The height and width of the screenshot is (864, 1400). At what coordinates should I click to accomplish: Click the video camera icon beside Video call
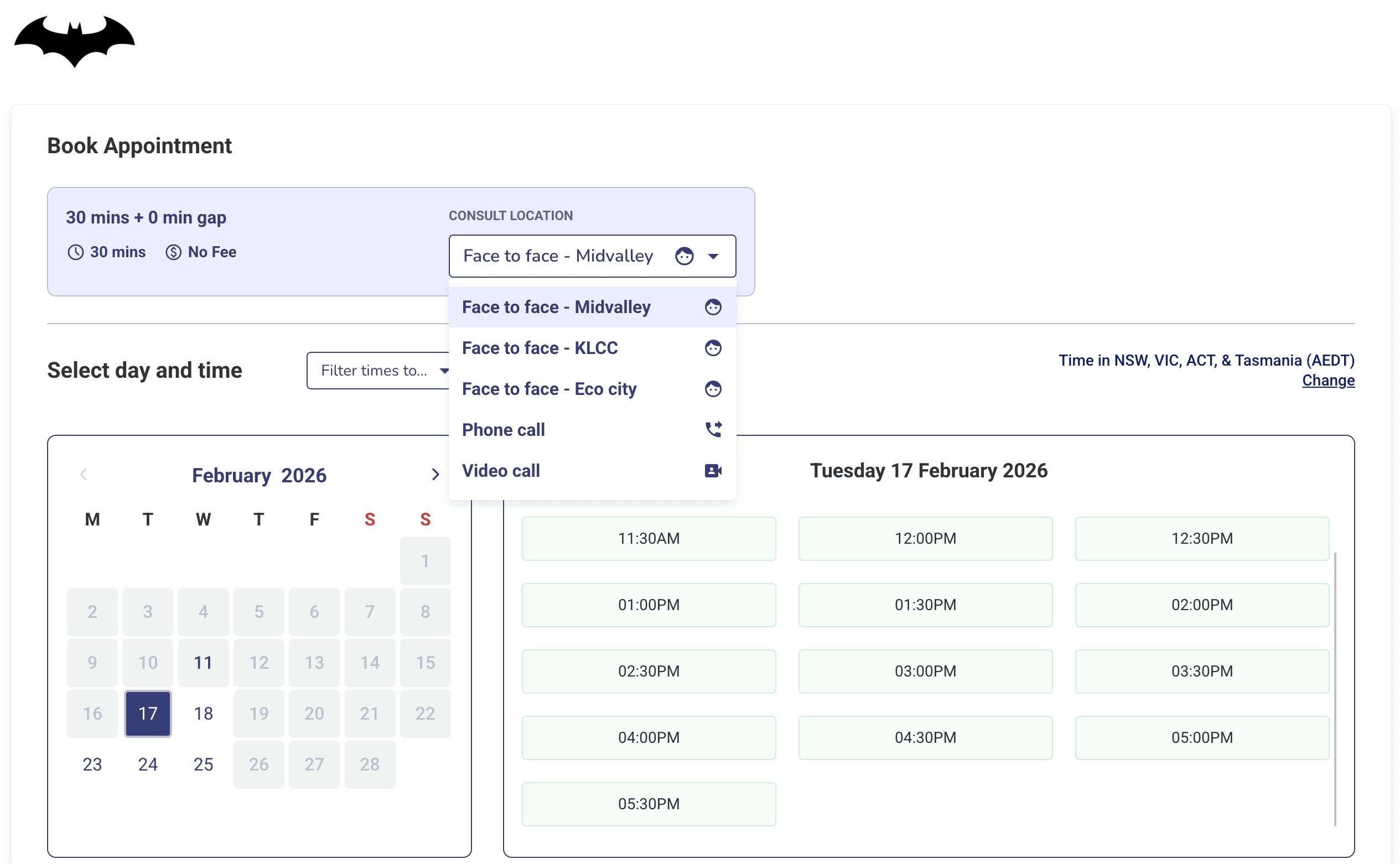click(x=712, y=470)
